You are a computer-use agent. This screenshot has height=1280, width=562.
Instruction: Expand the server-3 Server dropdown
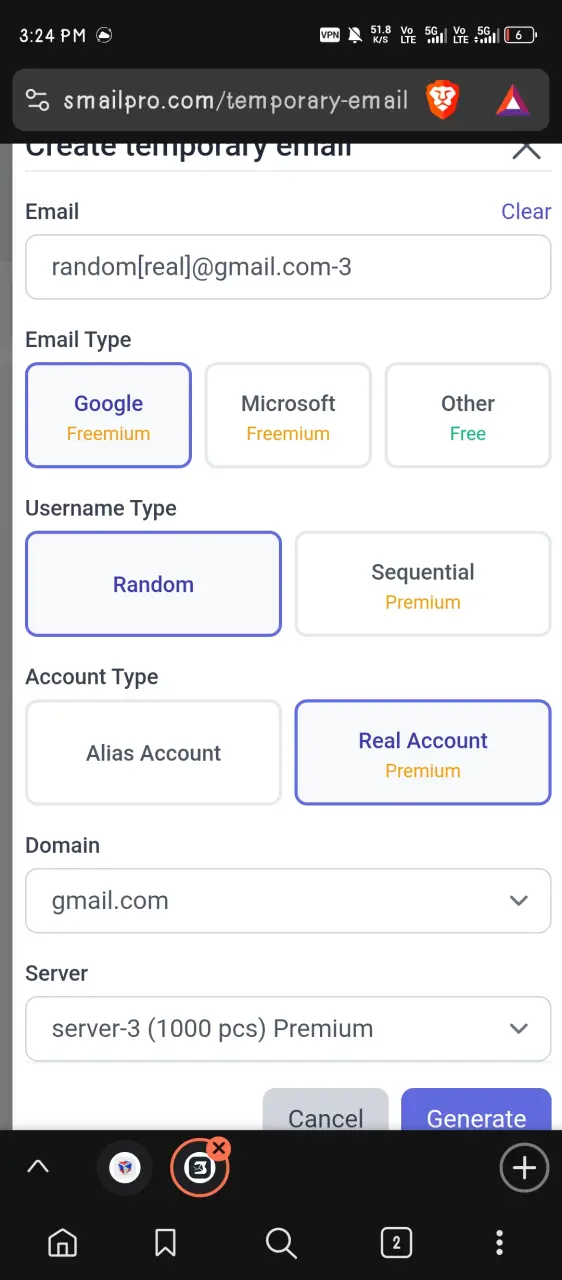(x=288, y=1029)
